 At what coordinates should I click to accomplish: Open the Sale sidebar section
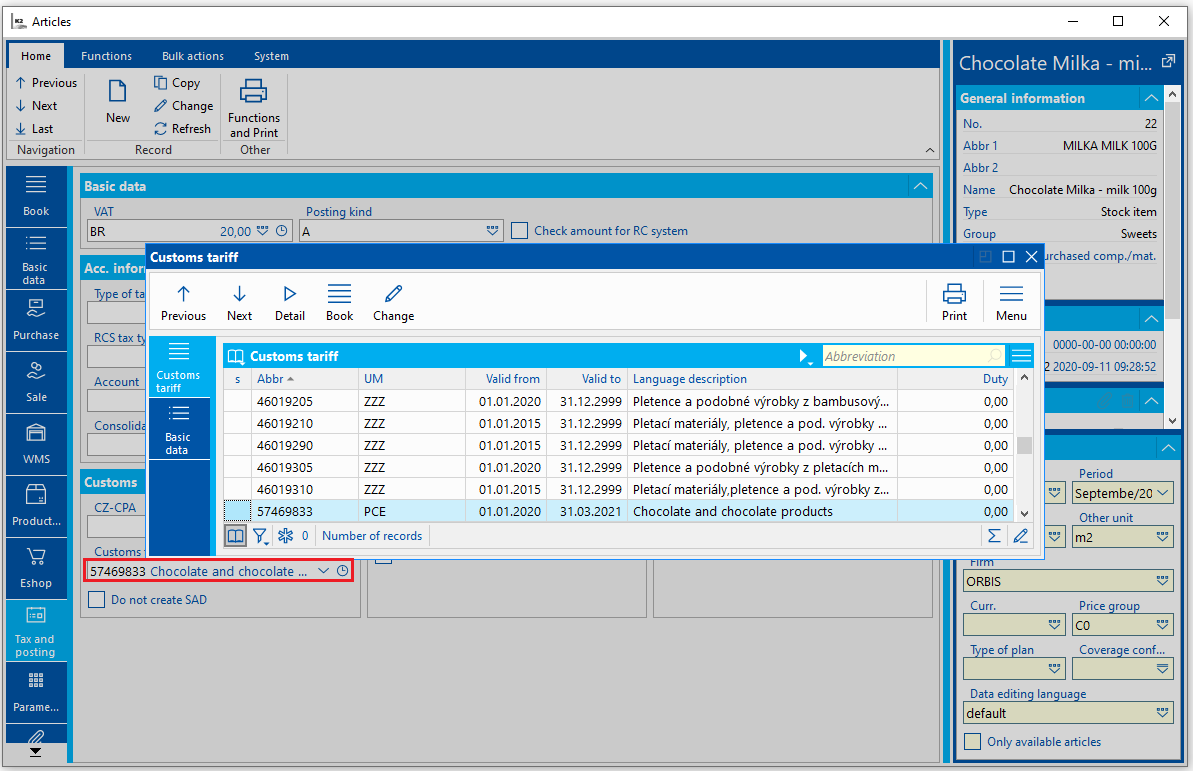[36, 383]
